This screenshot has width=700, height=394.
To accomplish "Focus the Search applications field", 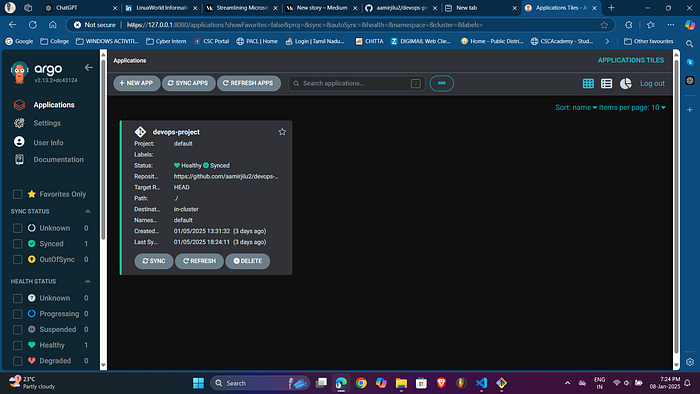I will click(x=357, y=83).
